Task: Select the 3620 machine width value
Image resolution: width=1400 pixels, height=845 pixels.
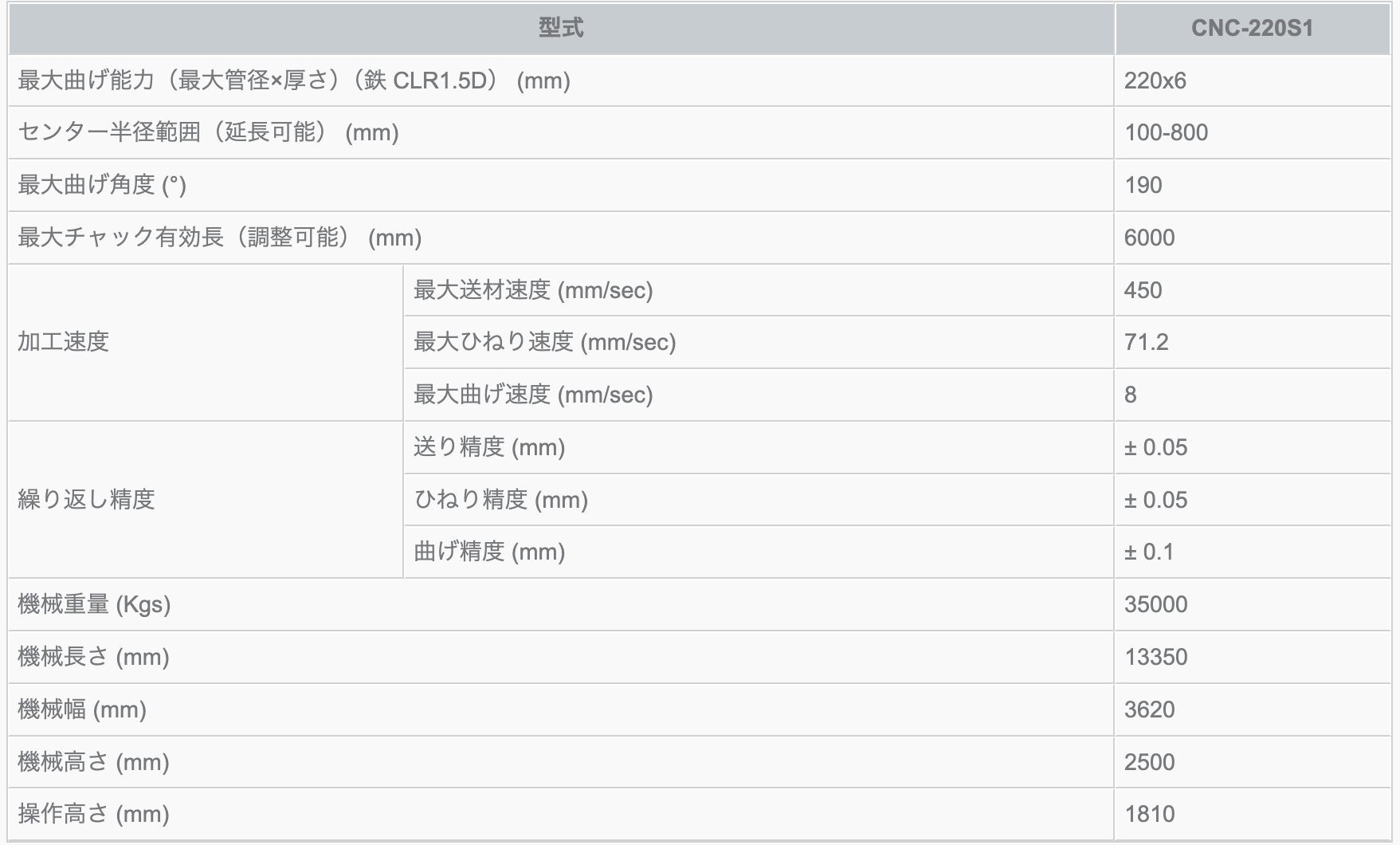Action: point(1149,709)
